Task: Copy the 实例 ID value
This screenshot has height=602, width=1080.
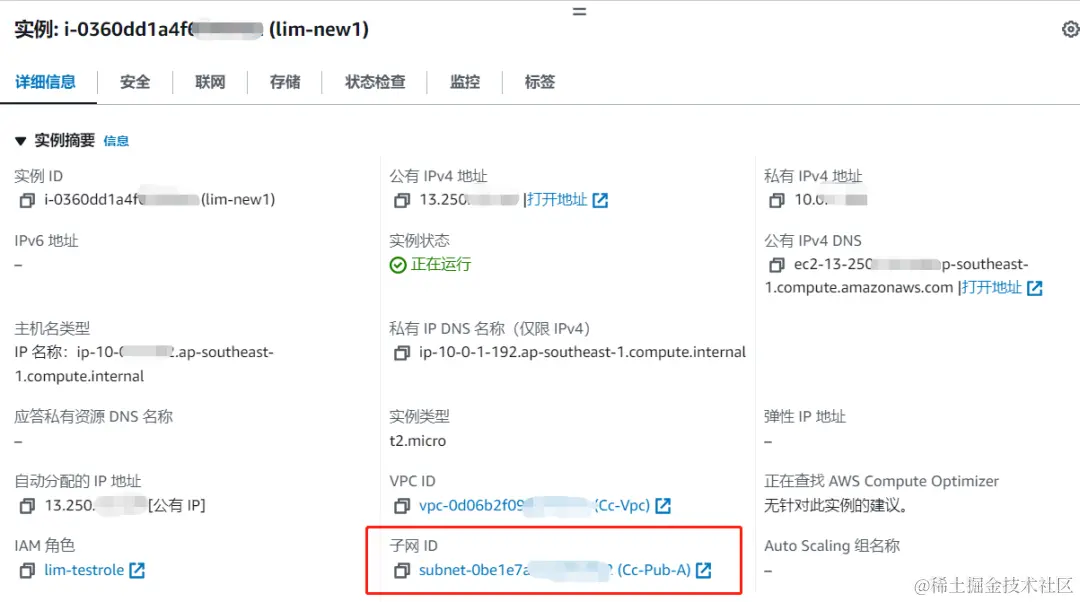Action: pos(27,200)
